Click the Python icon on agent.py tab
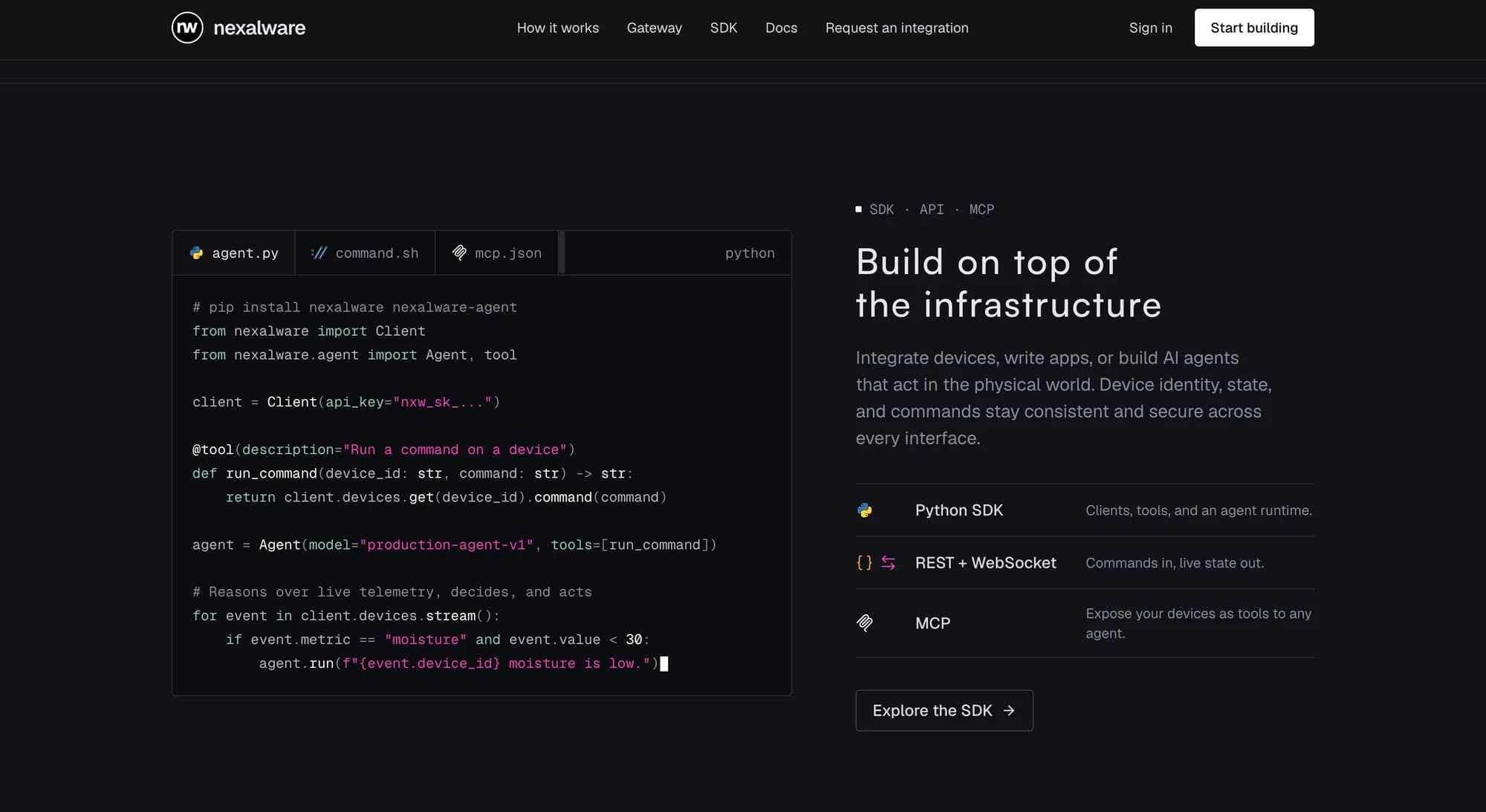Screen dimensions: 1486x812 [197, 253]
